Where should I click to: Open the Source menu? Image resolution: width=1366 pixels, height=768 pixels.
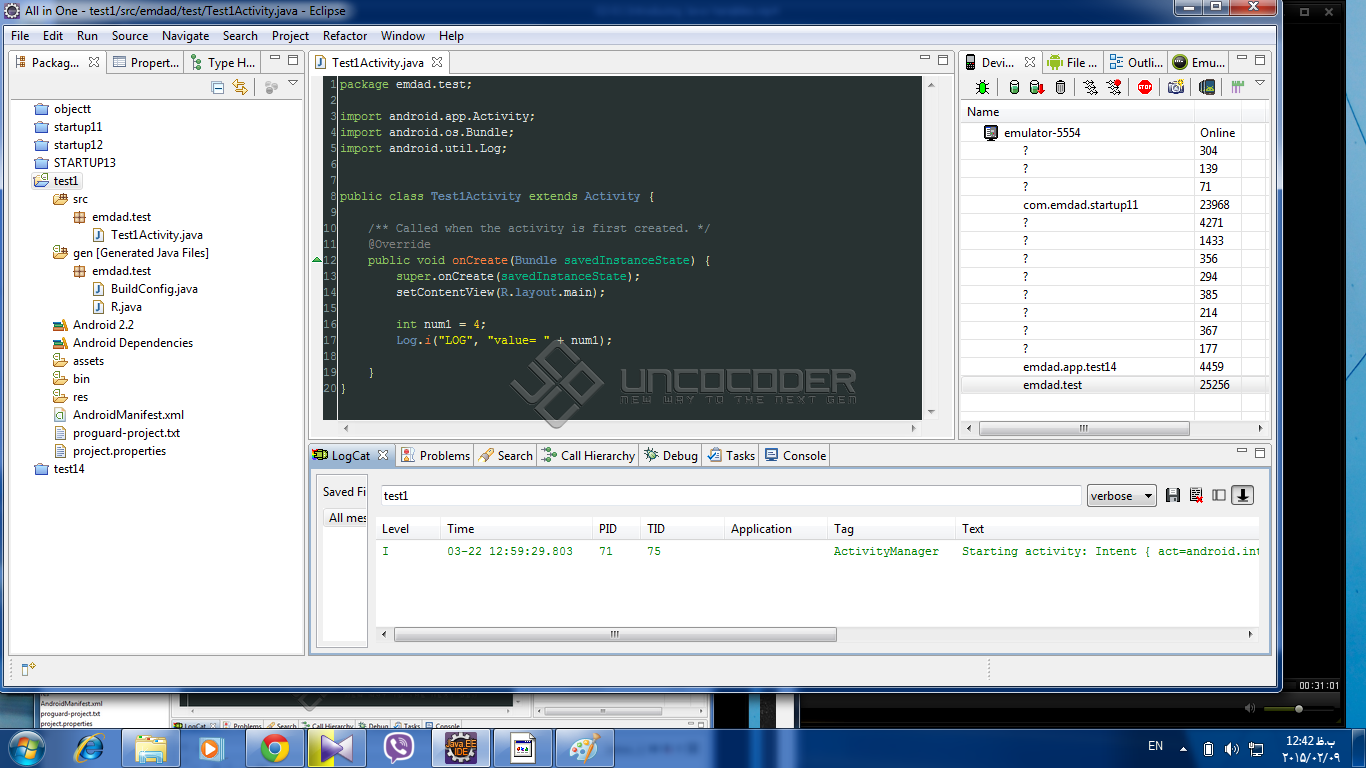coord(130,36)
